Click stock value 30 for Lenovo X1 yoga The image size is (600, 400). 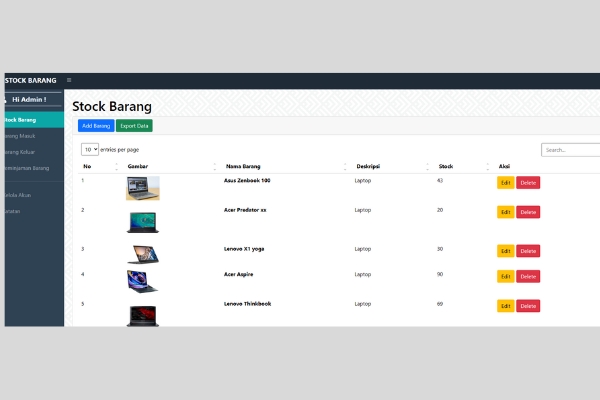(440, 249)
